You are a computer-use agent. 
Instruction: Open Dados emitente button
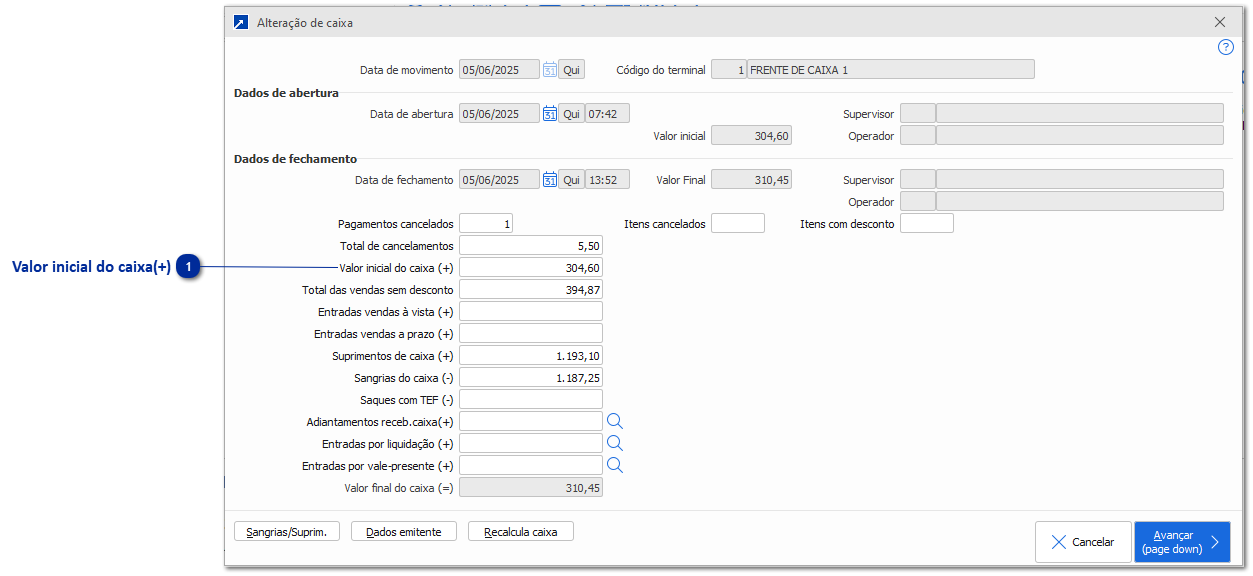[x=404, y=532]
